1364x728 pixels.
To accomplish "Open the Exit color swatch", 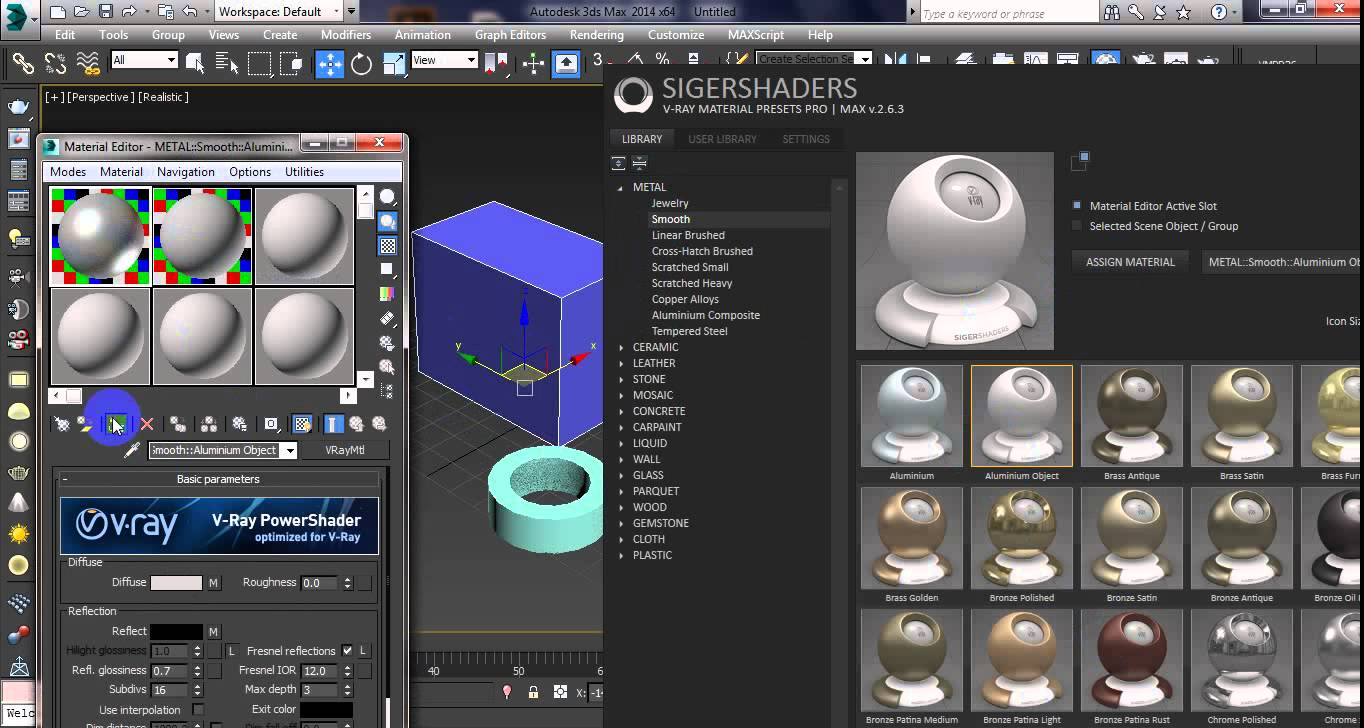I will [326, 709].
